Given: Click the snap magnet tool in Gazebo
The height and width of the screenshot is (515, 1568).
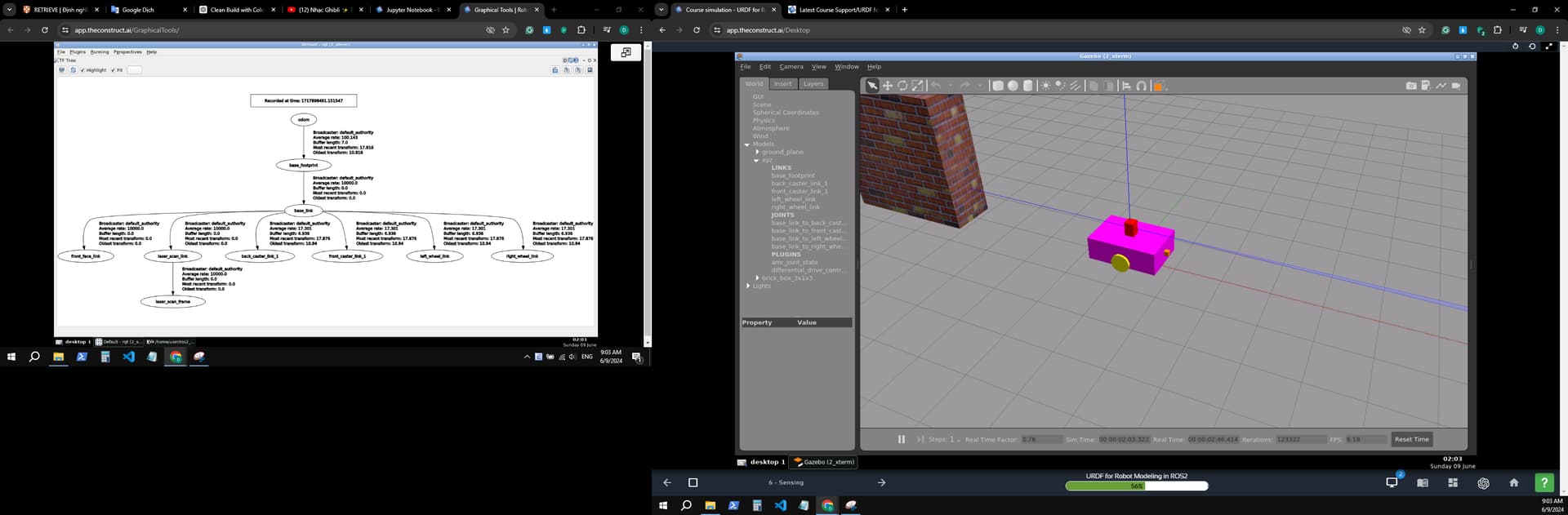Looking at the screenshot, I should pyautogui.click(x=1142, y=86).
